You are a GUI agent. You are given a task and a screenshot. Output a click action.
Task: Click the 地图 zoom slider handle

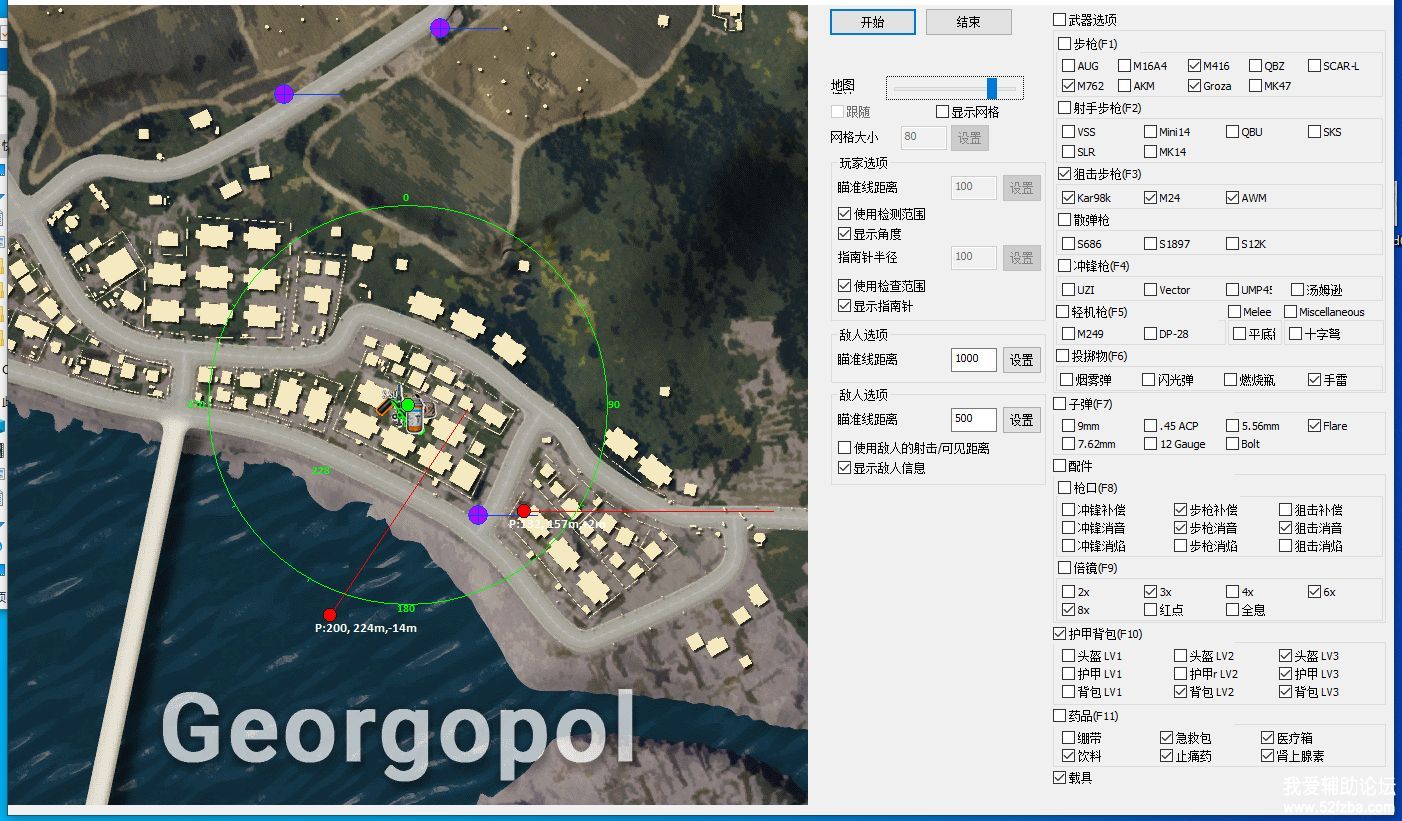tap(992, 88)
